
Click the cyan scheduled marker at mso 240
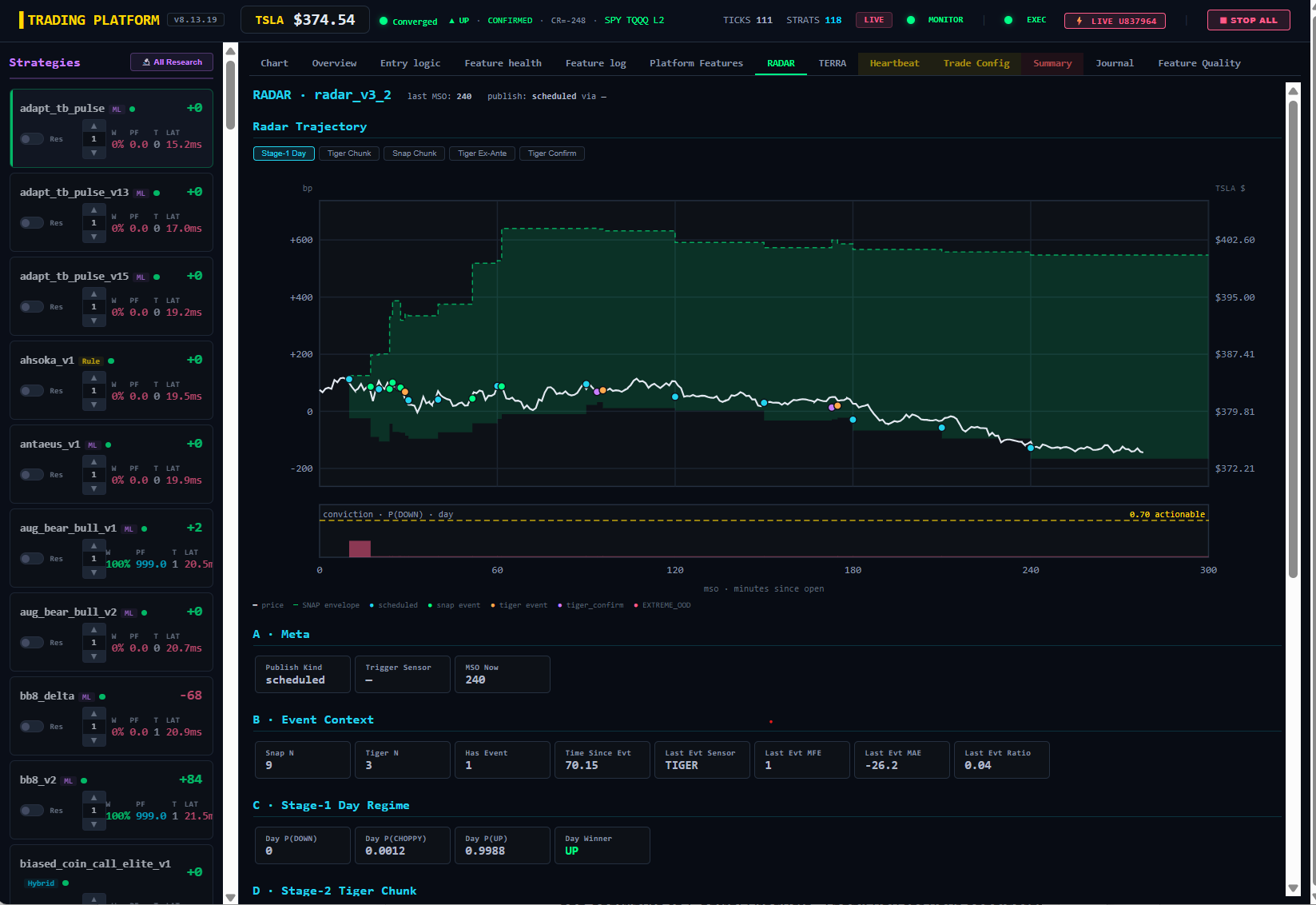(1031, 448)
